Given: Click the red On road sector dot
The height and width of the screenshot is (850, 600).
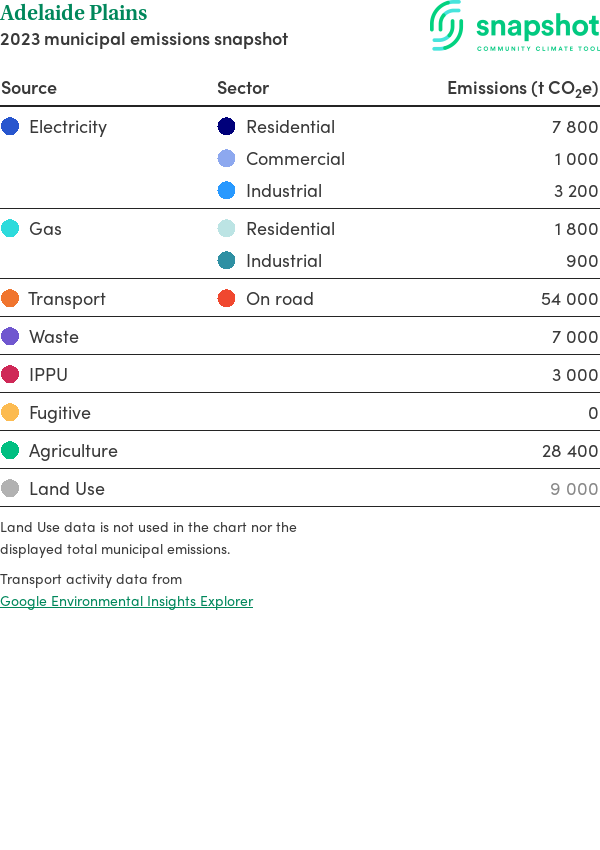Looking at the screenshot, I should (x=227, y=299).
